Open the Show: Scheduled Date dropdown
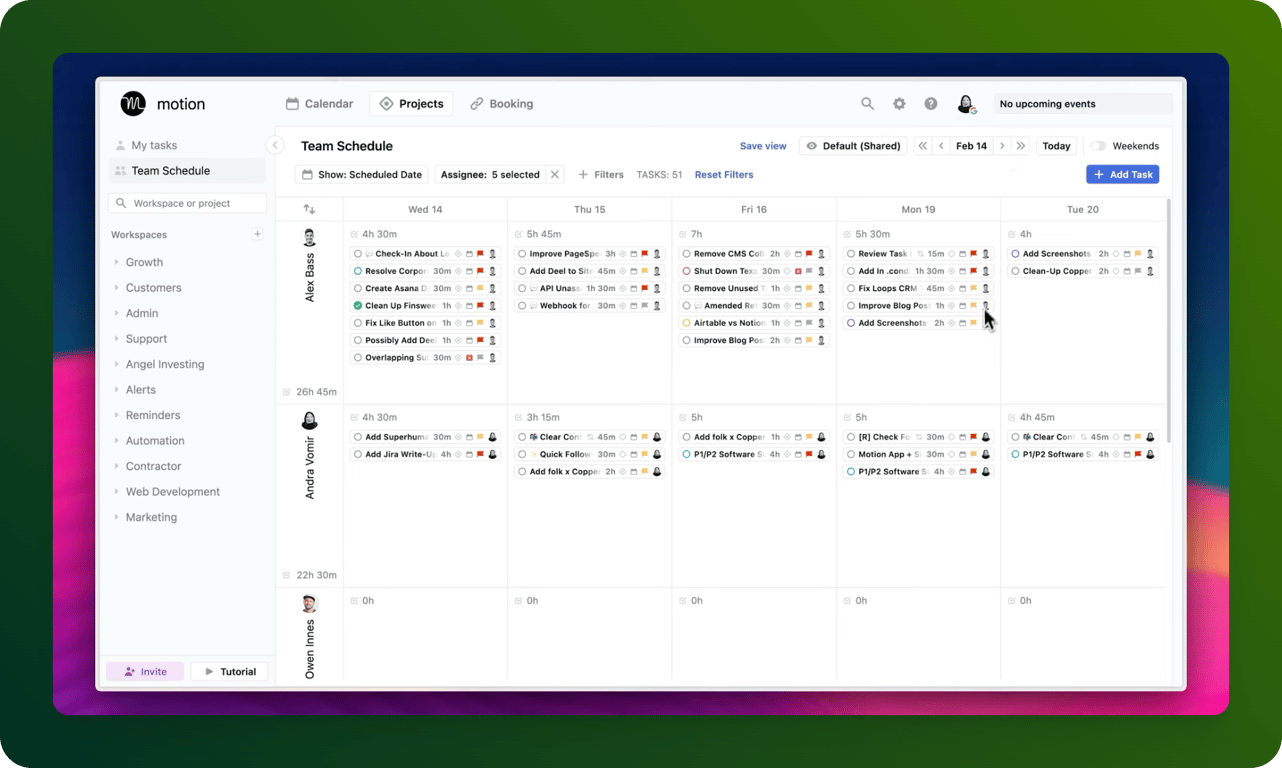 click(x=362, y=175)
